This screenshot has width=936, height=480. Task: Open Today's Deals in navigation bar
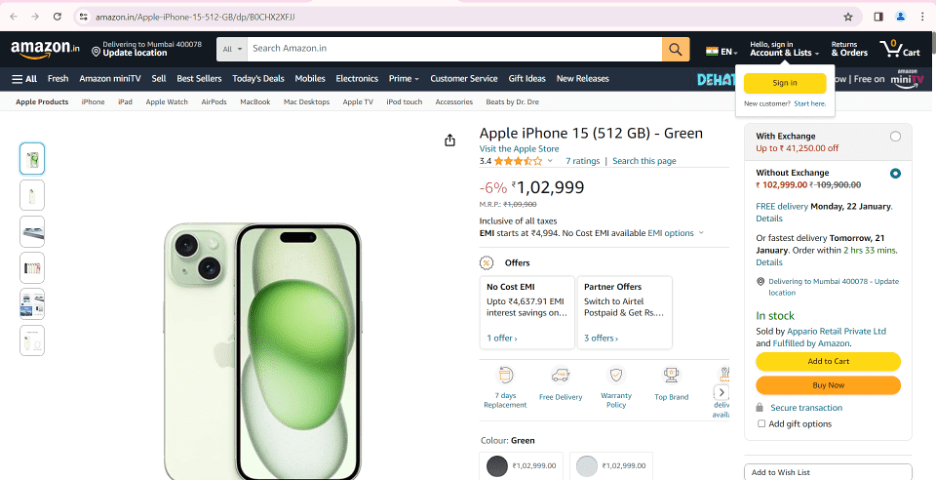pyautogui.click(x=258, y=78)
